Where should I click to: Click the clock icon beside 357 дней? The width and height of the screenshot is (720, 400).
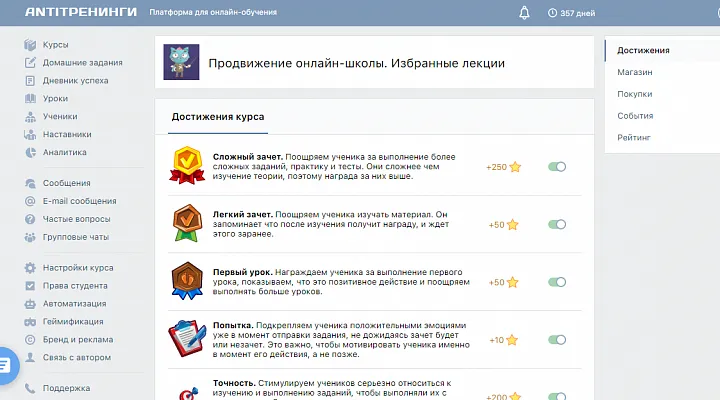click(553, 13)
